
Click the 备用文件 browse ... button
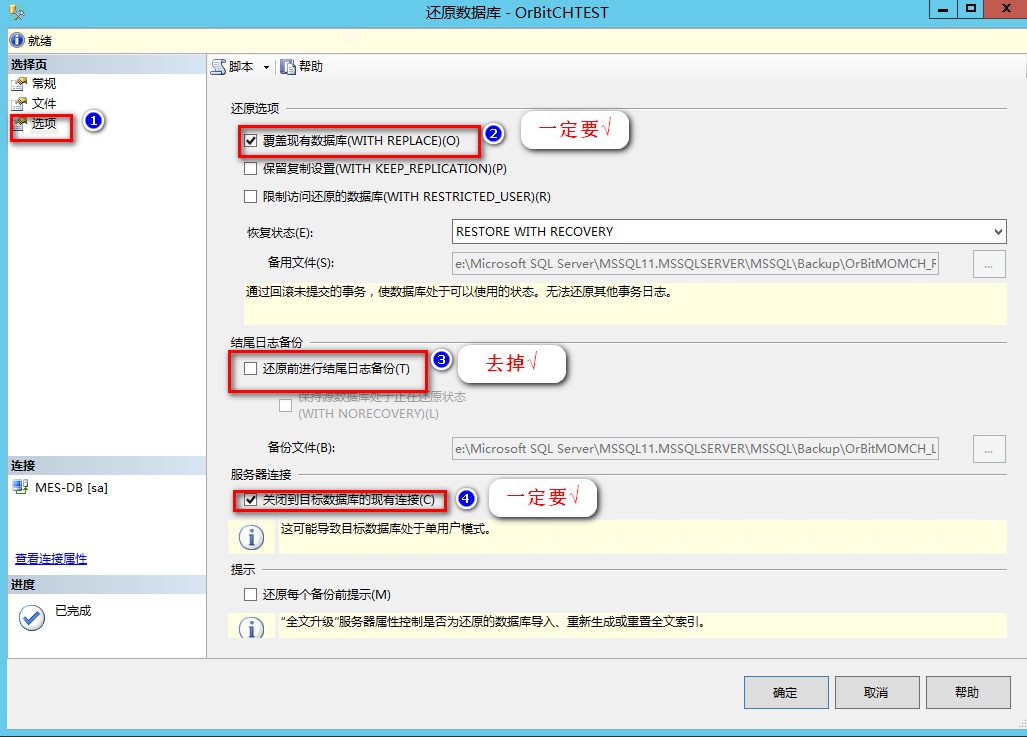click(x=988, y=263)
